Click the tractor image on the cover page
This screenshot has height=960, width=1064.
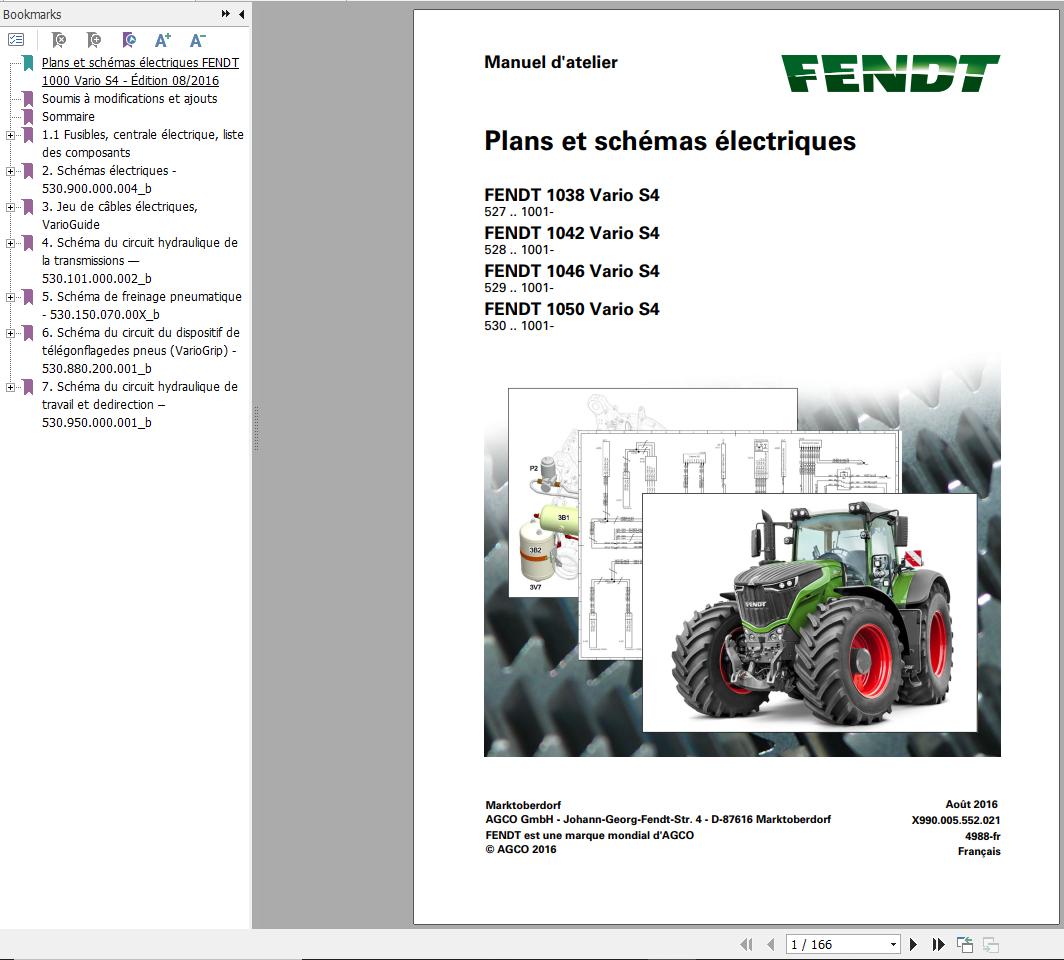click(810, 613)
